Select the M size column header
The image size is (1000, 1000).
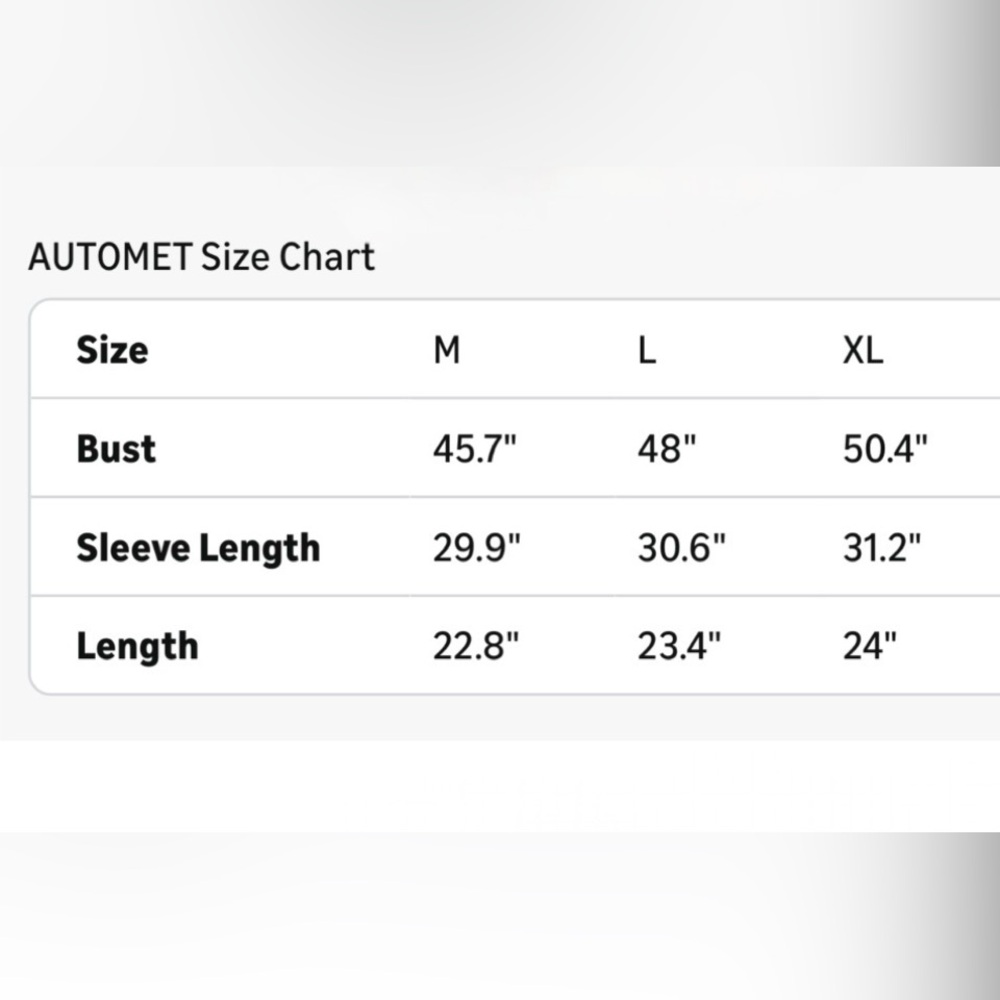point(446,350)
